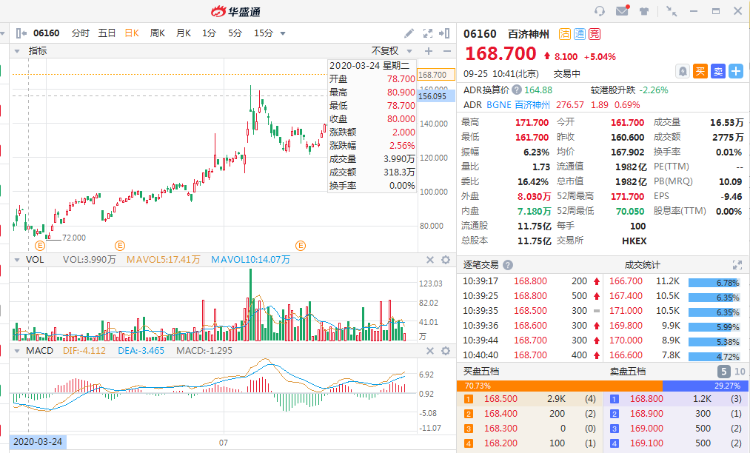This screenshot has height=453, width=750.
Task: Click the blue 卖 sell button
Action: click(x=718, y=72)
